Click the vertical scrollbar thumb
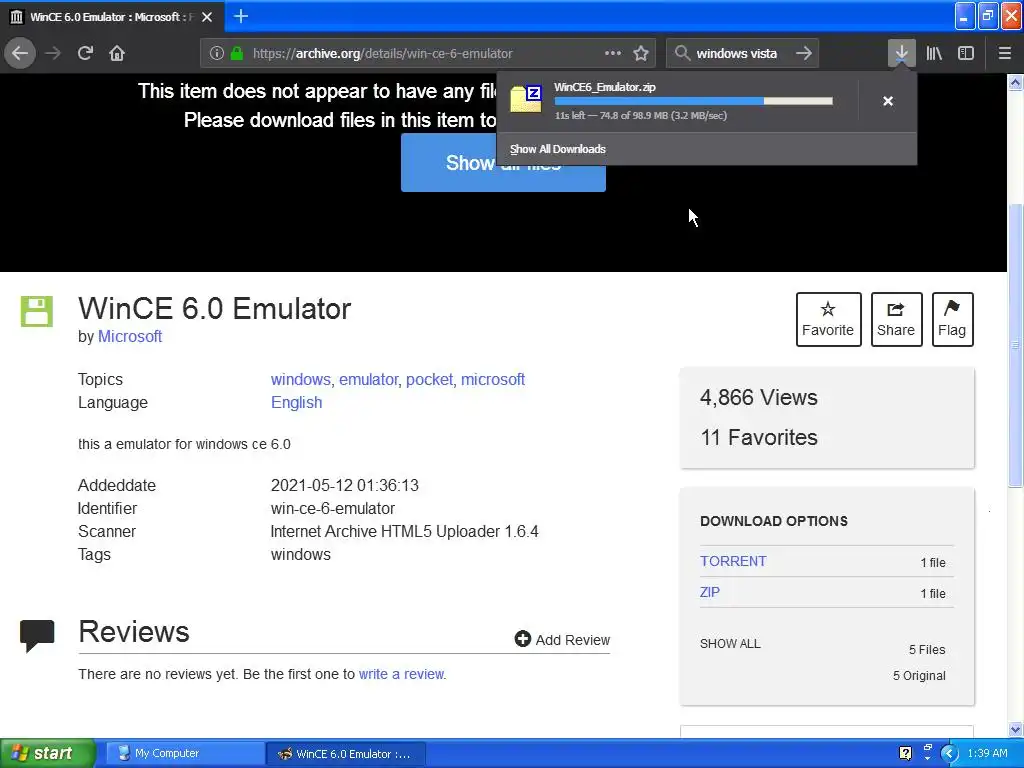 click(1016, 346)
